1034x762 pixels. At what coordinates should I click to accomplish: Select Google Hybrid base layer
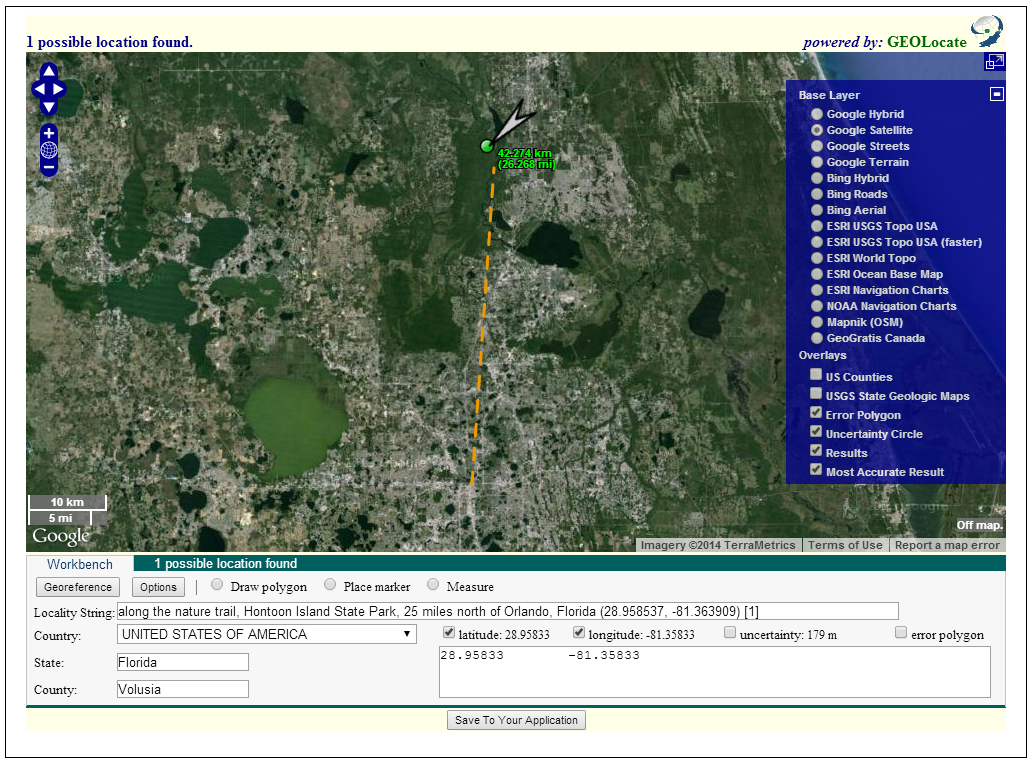(x=817, y=114)
